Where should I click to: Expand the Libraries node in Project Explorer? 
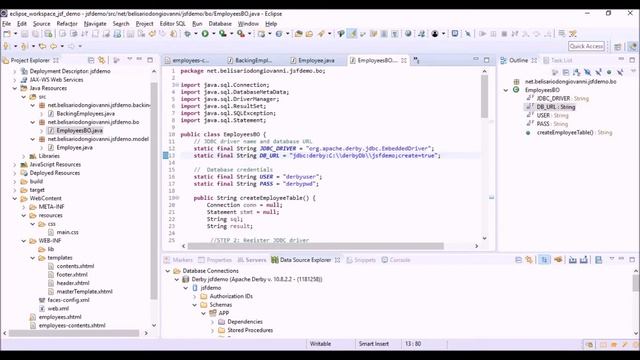pyautogui.click(x=24, y=156)
